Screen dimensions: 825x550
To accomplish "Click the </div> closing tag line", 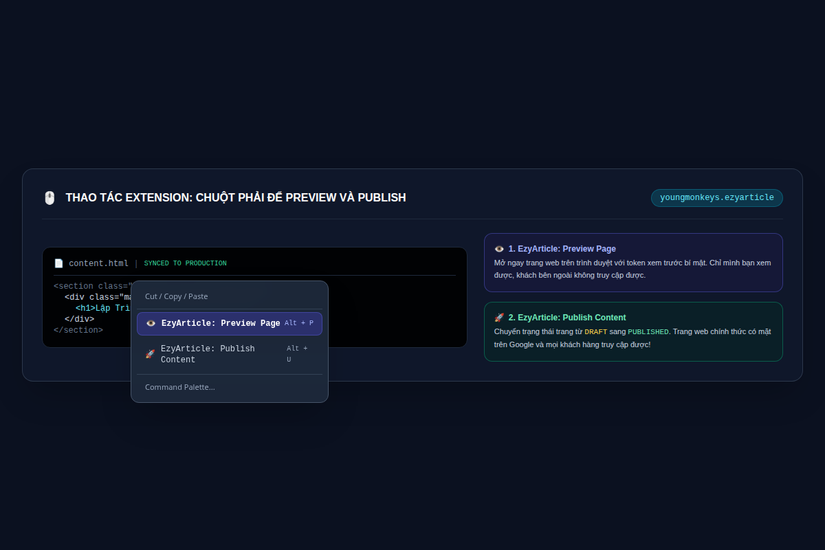I will pyautogui.click(x=79, y=319).
